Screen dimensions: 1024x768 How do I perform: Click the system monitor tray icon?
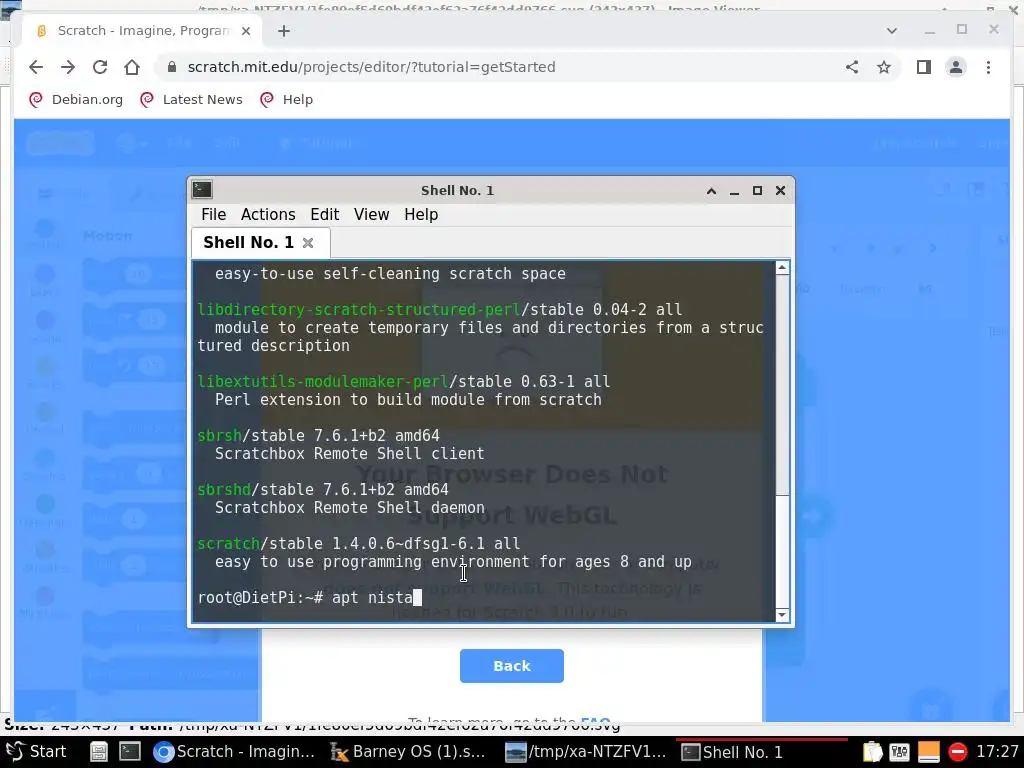point(900,752)
